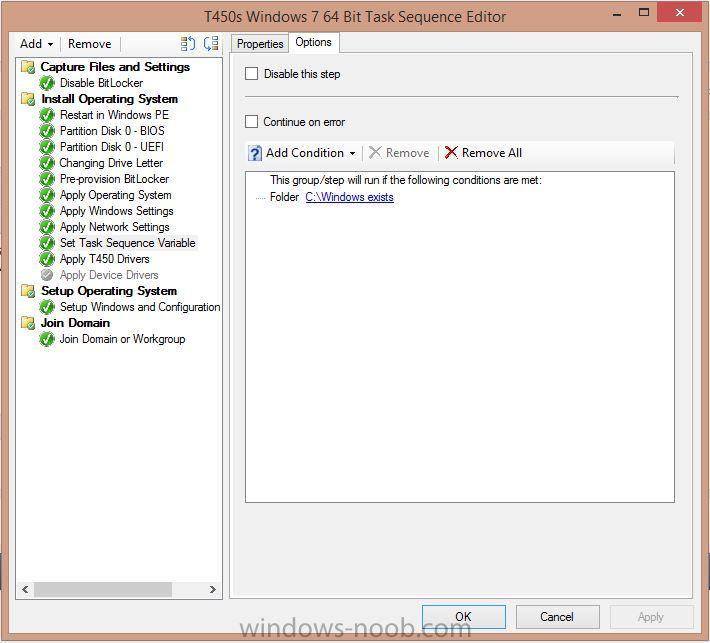The width and height of the screenshot is (710, 643).
Task: Maximize the Task Sequence Editor window
Action: (x=644, y=12)
